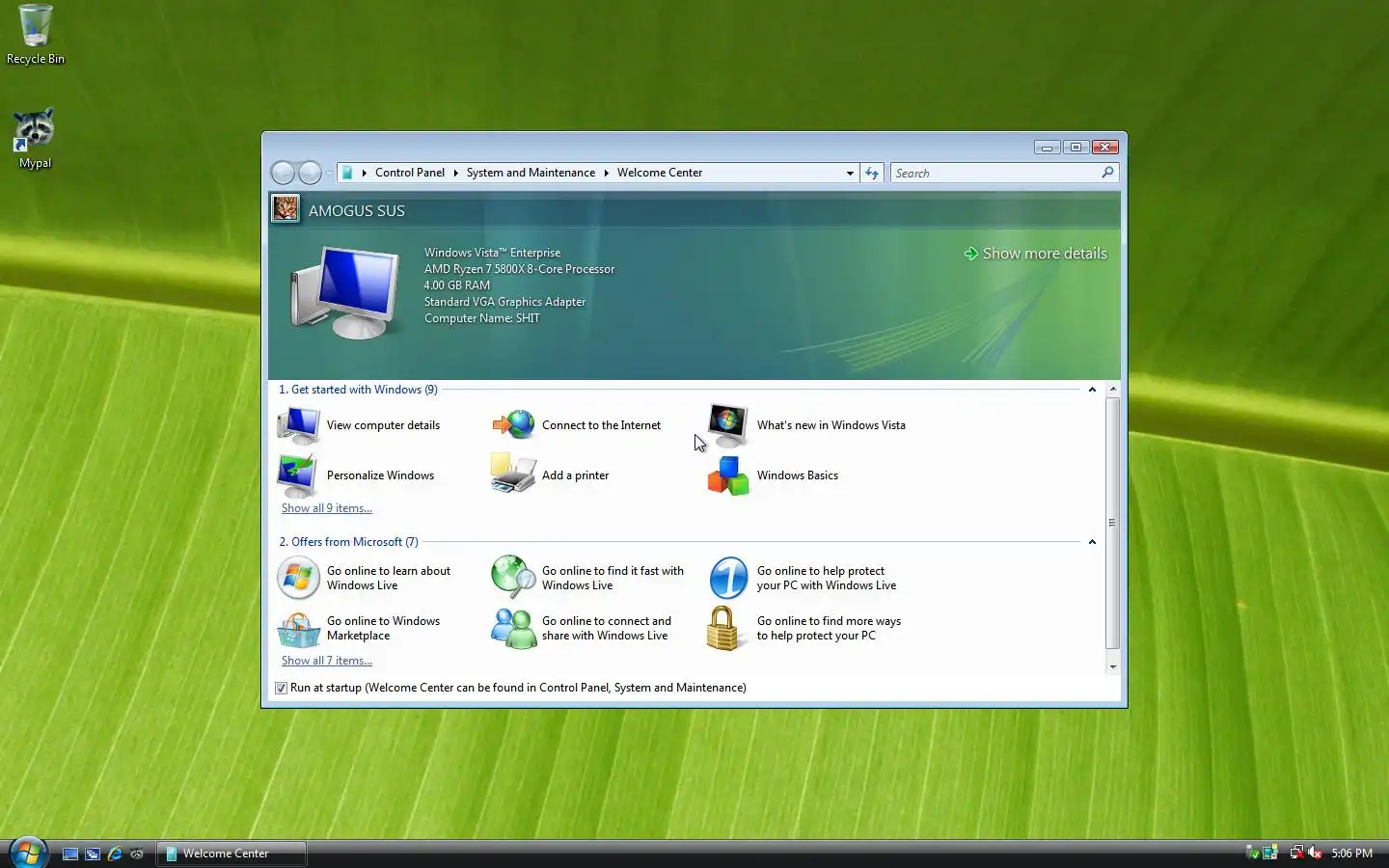Uncheck Run at startup checkbox
1389x868 pixels.
(281, 688)
